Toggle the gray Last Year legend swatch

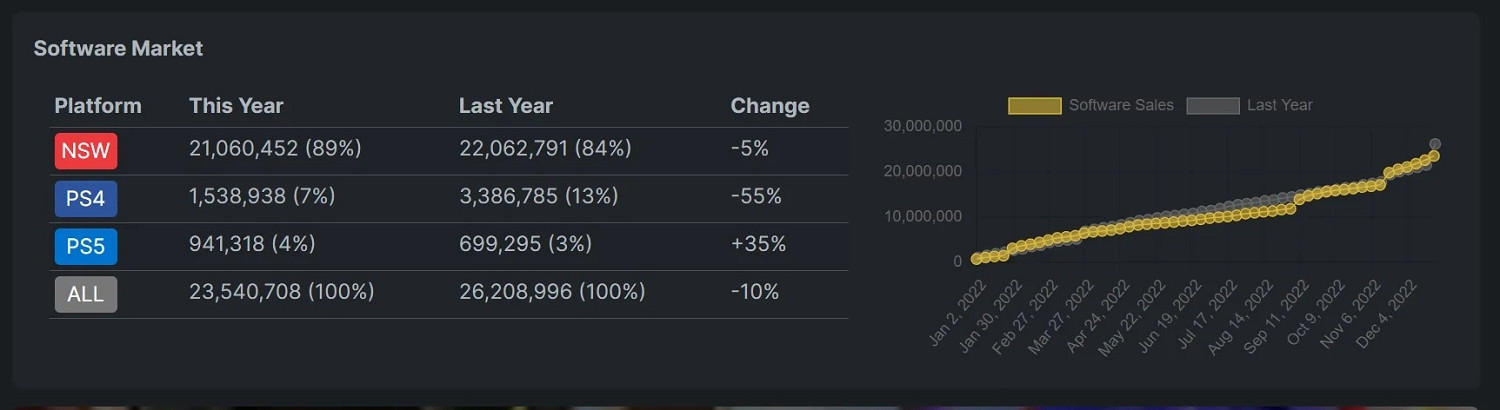pyautogui.click(x=1212, y=106)
